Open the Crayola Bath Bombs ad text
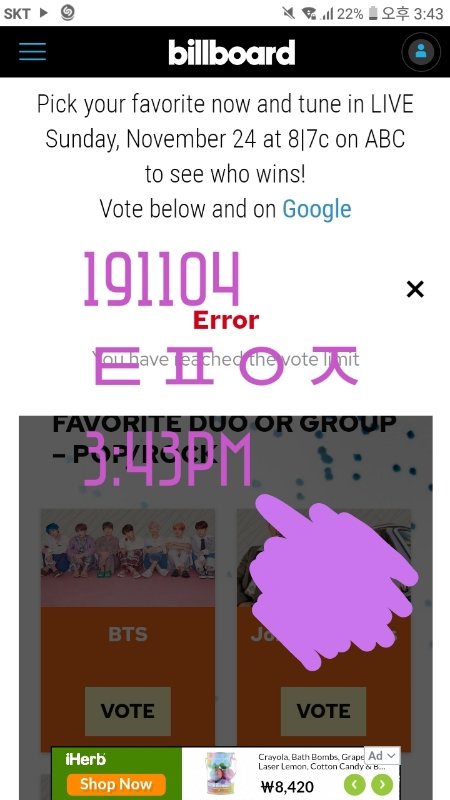 [x=311, y=762]
